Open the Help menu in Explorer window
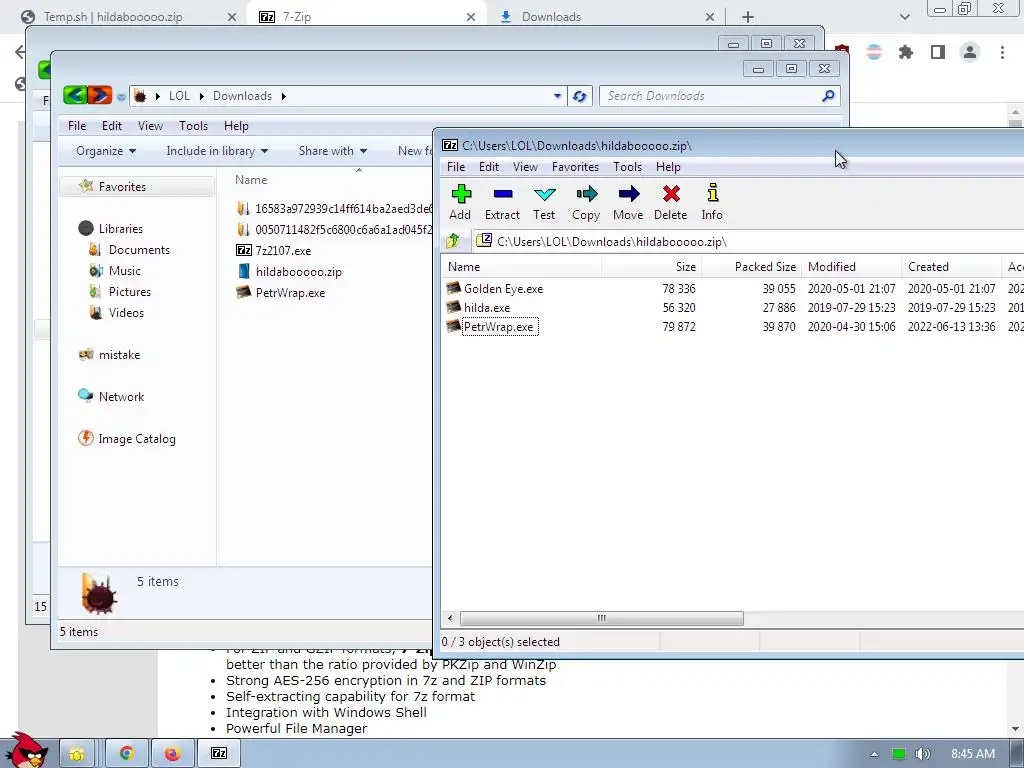This screenshot has width=1024, height=768. (236, 126)
